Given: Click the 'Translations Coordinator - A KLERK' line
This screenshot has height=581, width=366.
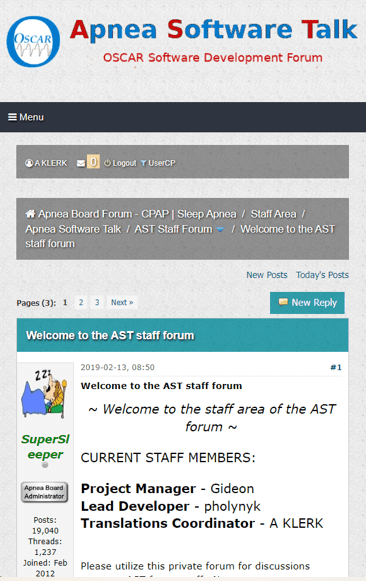Looking at the screenshot, I should (x=202, y=523).
